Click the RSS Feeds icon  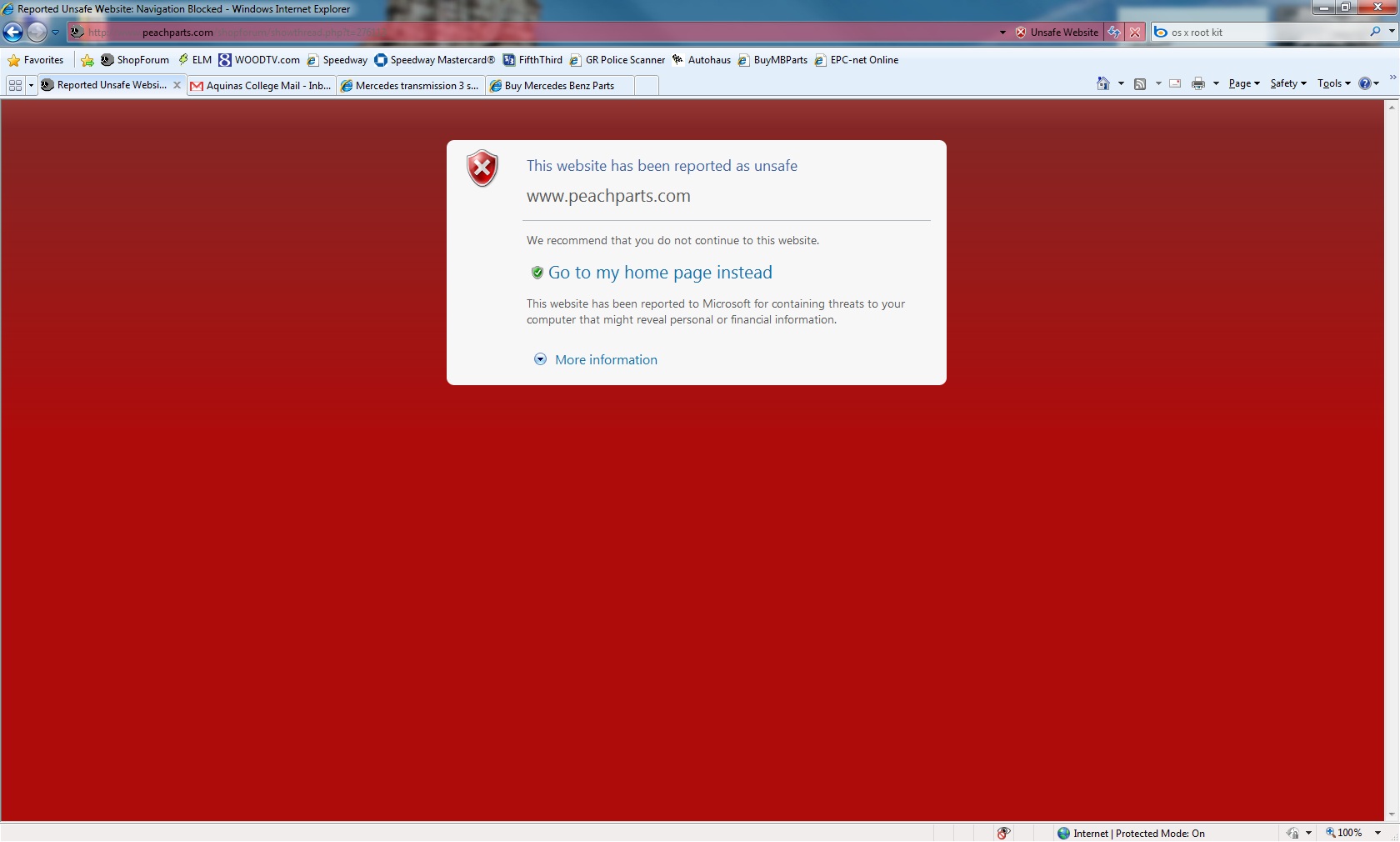[x=1140, y=83]
